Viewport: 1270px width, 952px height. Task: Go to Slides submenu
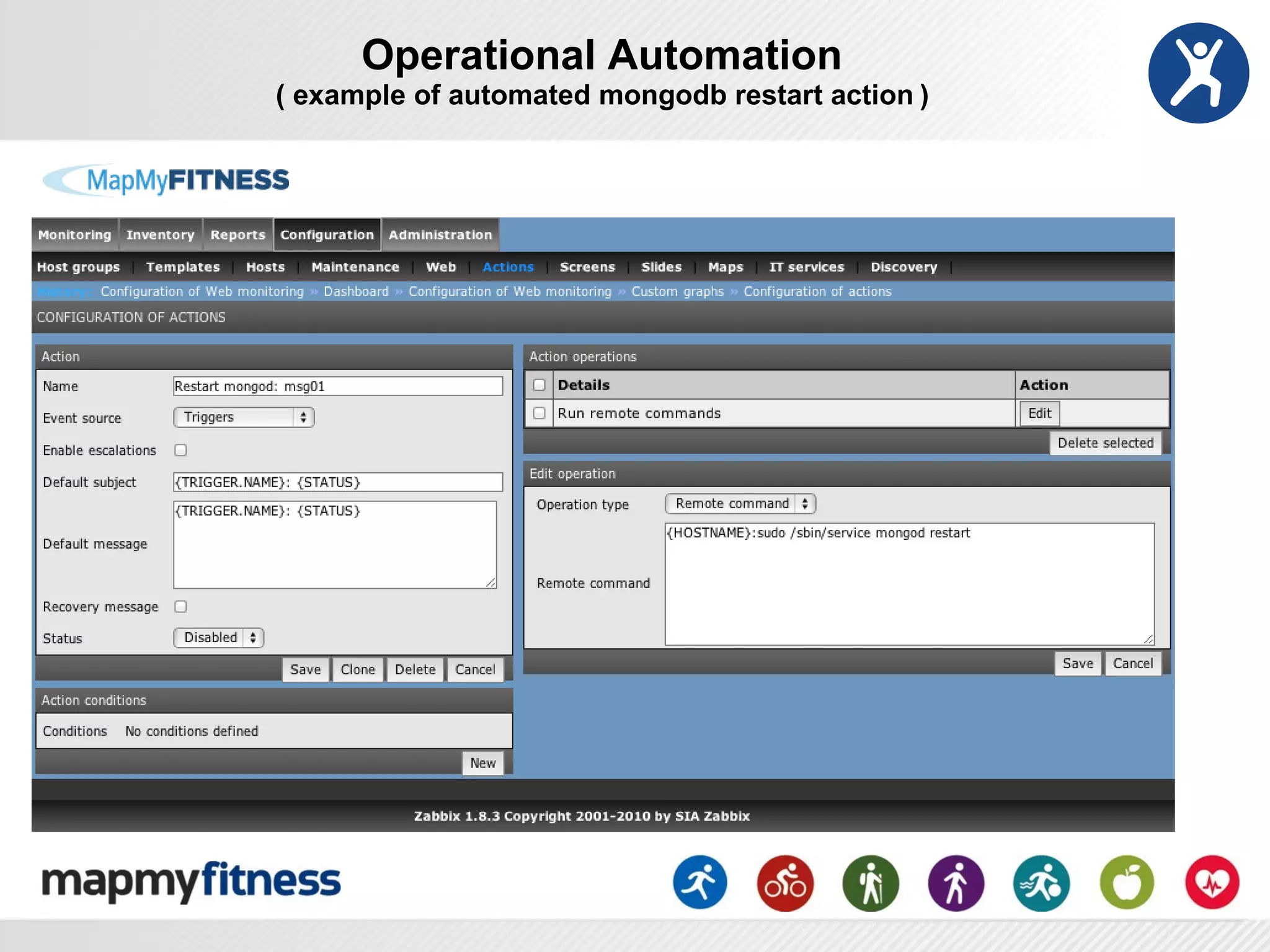pyautogui.click(x=661, y=267)
